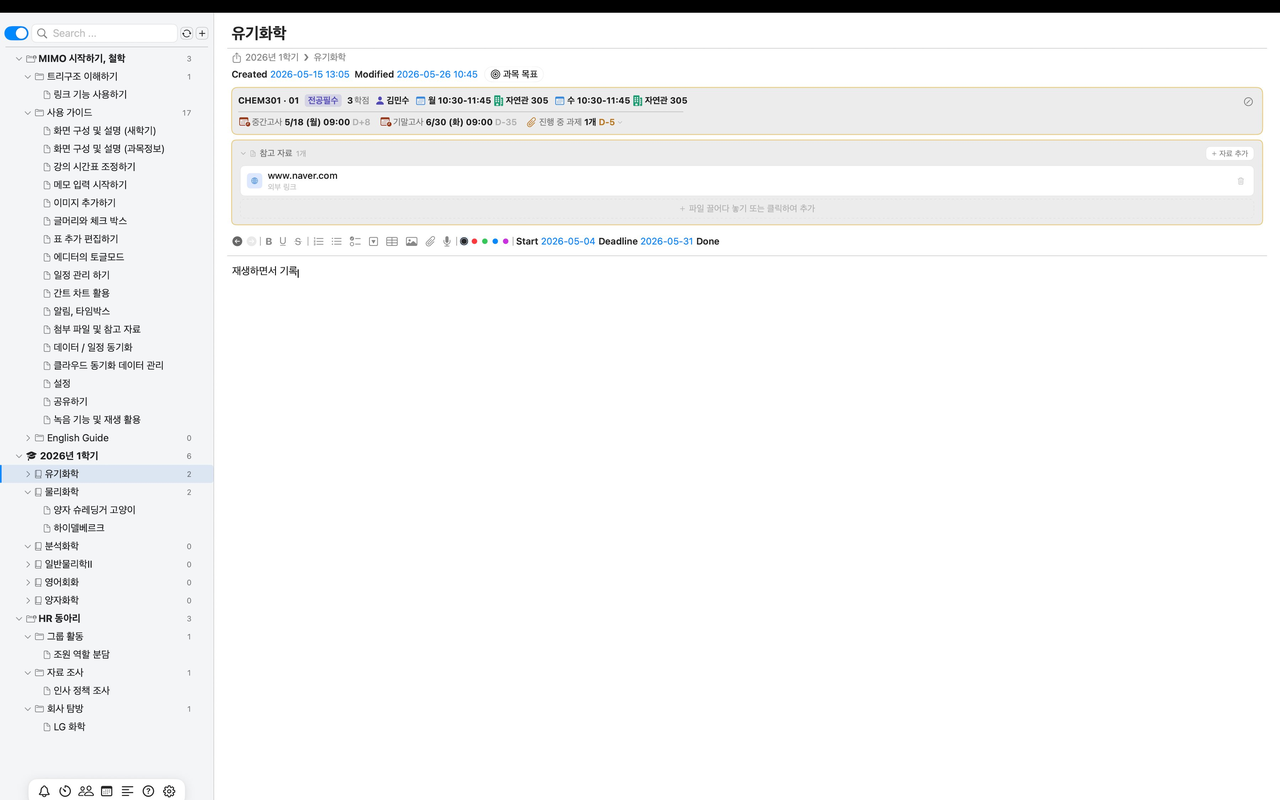Apply underline formatting

283,241
